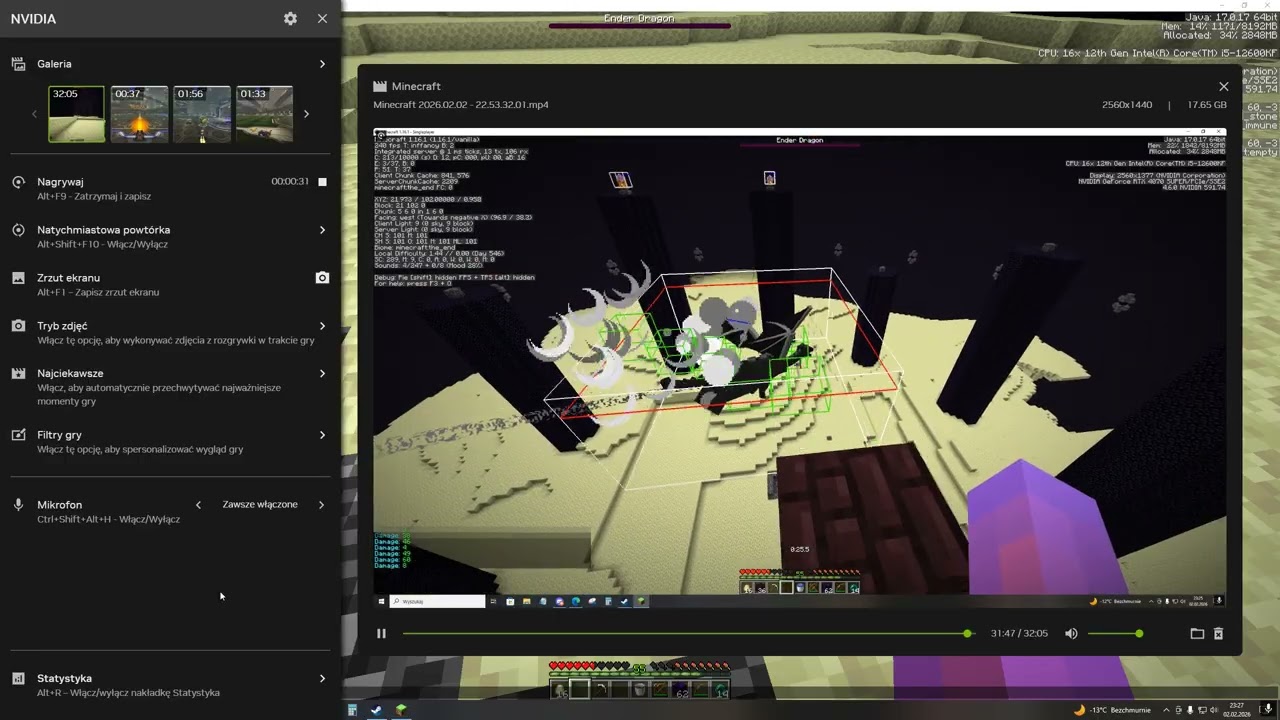Expand the Tryb zdjęć chevron

[322, 326]
